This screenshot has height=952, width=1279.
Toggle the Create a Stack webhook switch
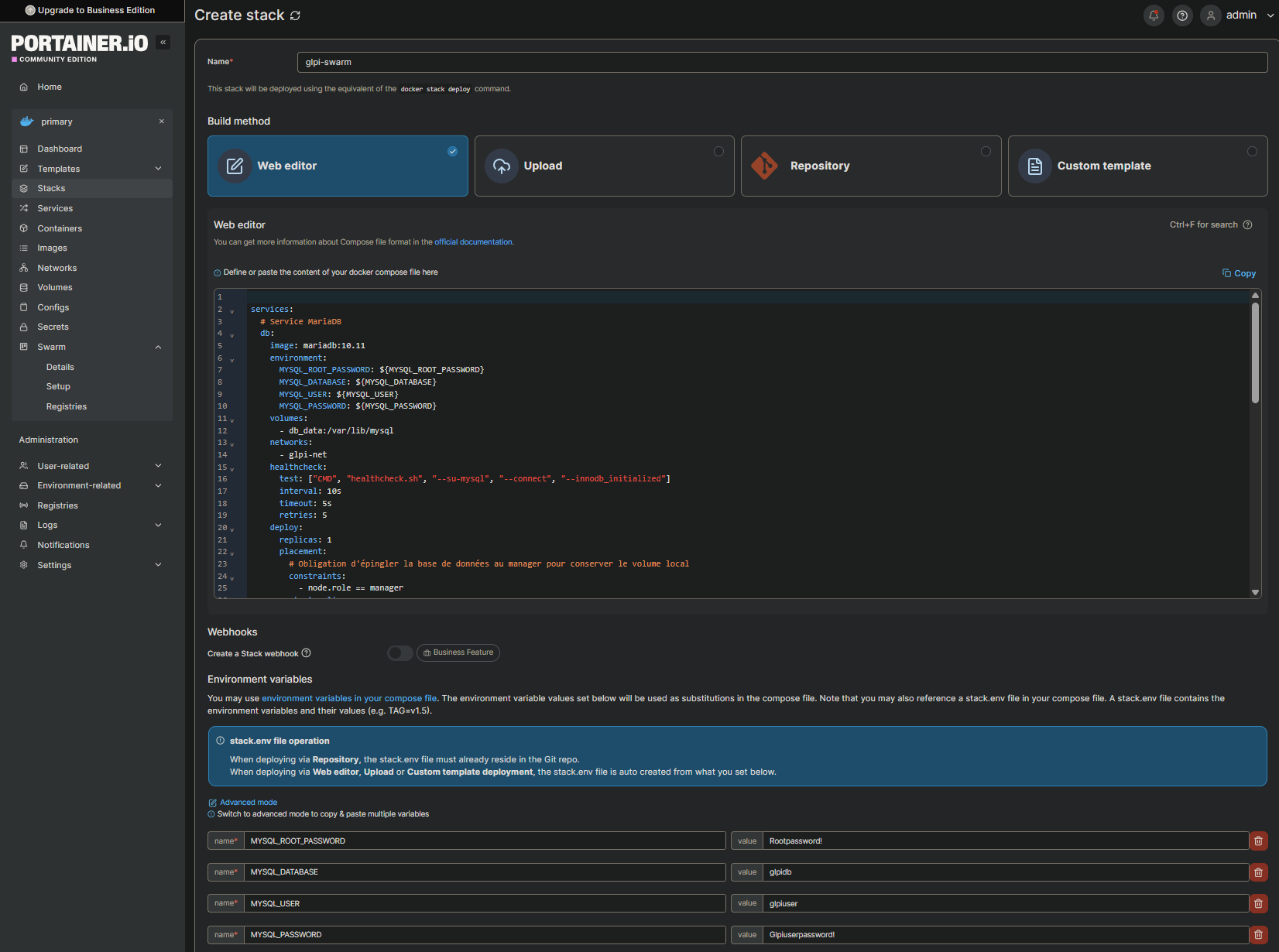(x=399, y=653)
